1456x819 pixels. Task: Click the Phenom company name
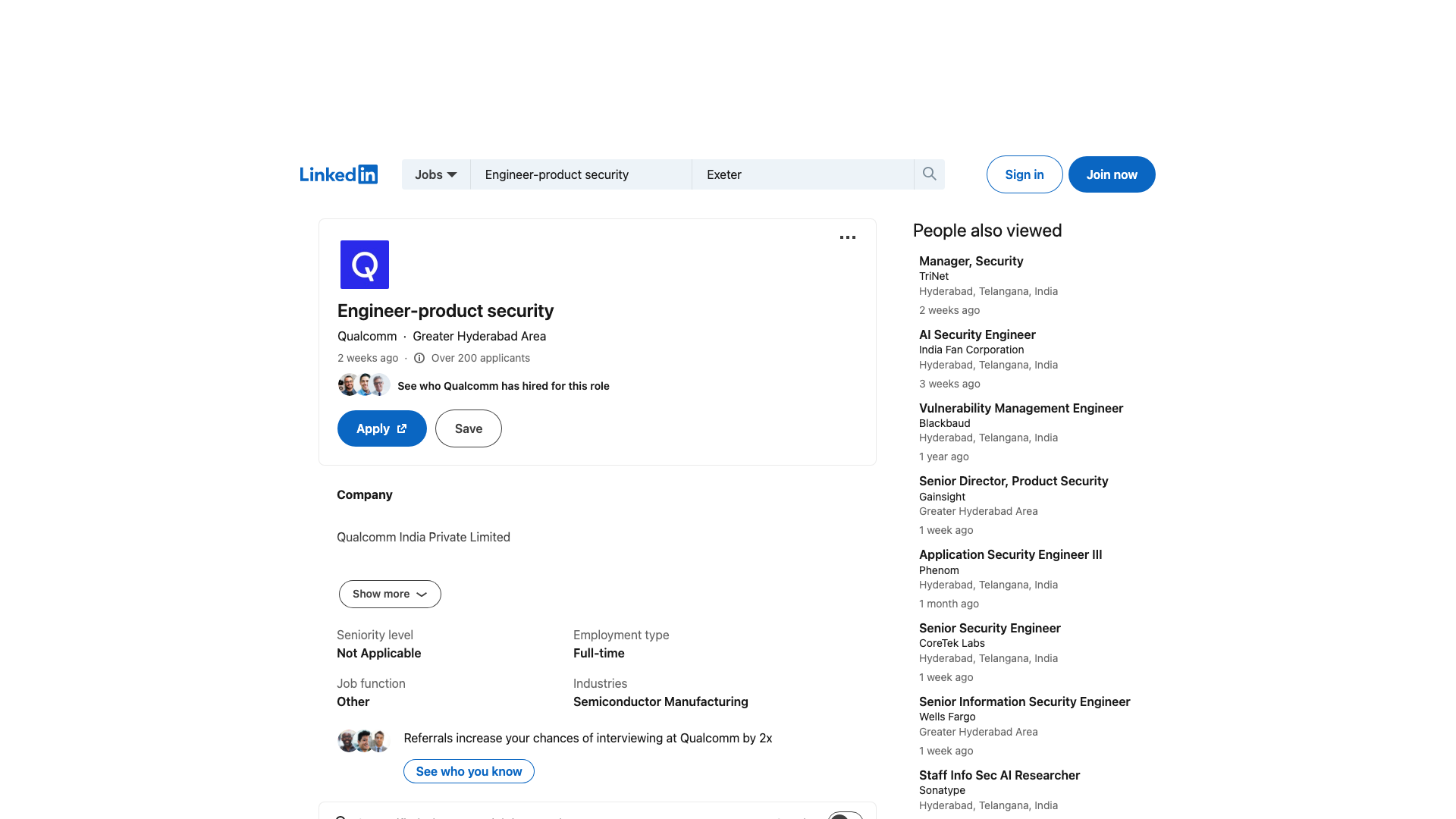coord(939,570)
